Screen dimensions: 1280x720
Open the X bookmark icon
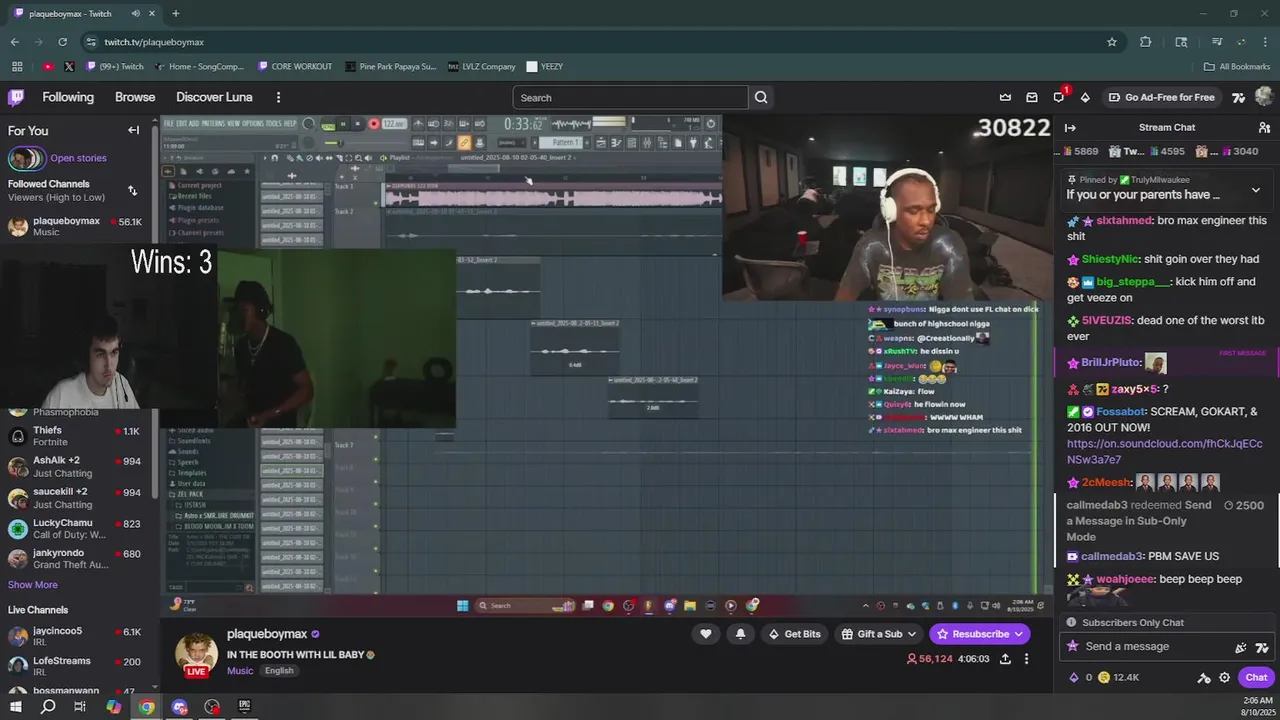tap(69, 67)
